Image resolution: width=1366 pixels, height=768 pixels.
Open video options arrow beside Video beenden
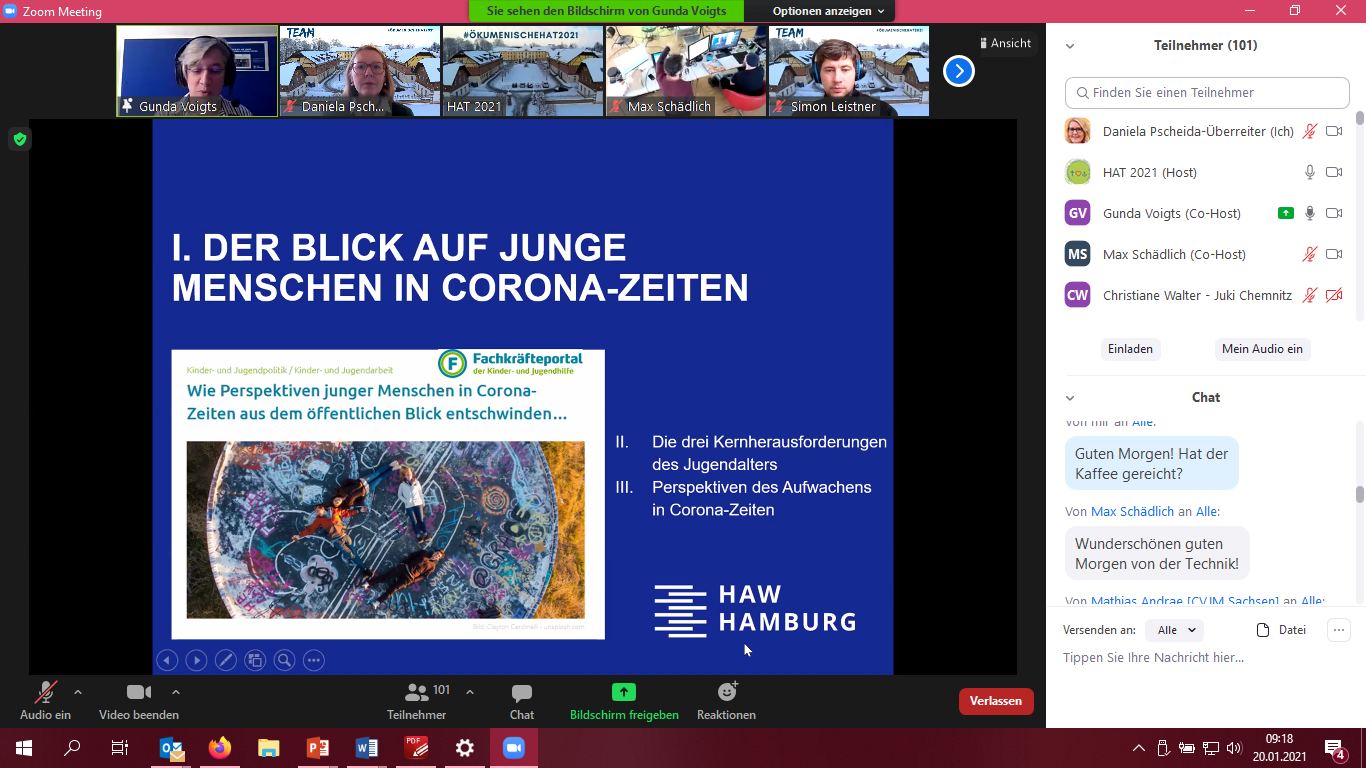(x=176, y=692)
